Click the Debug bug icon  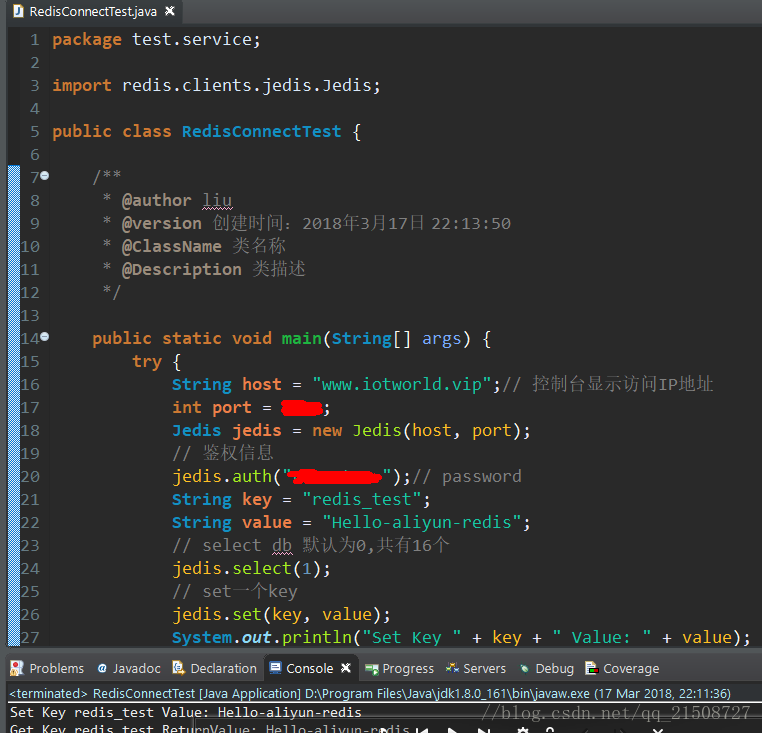tap(524, 669)
